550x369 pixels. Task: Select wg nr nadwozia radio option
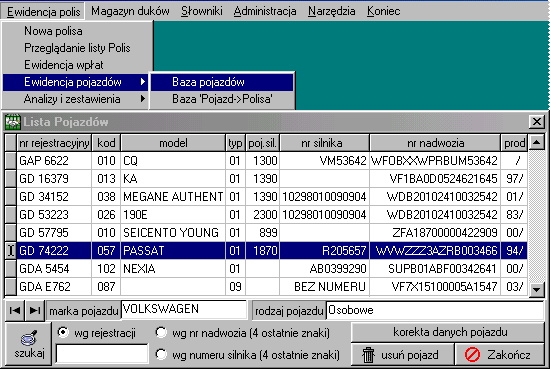(x=161, y=333)
